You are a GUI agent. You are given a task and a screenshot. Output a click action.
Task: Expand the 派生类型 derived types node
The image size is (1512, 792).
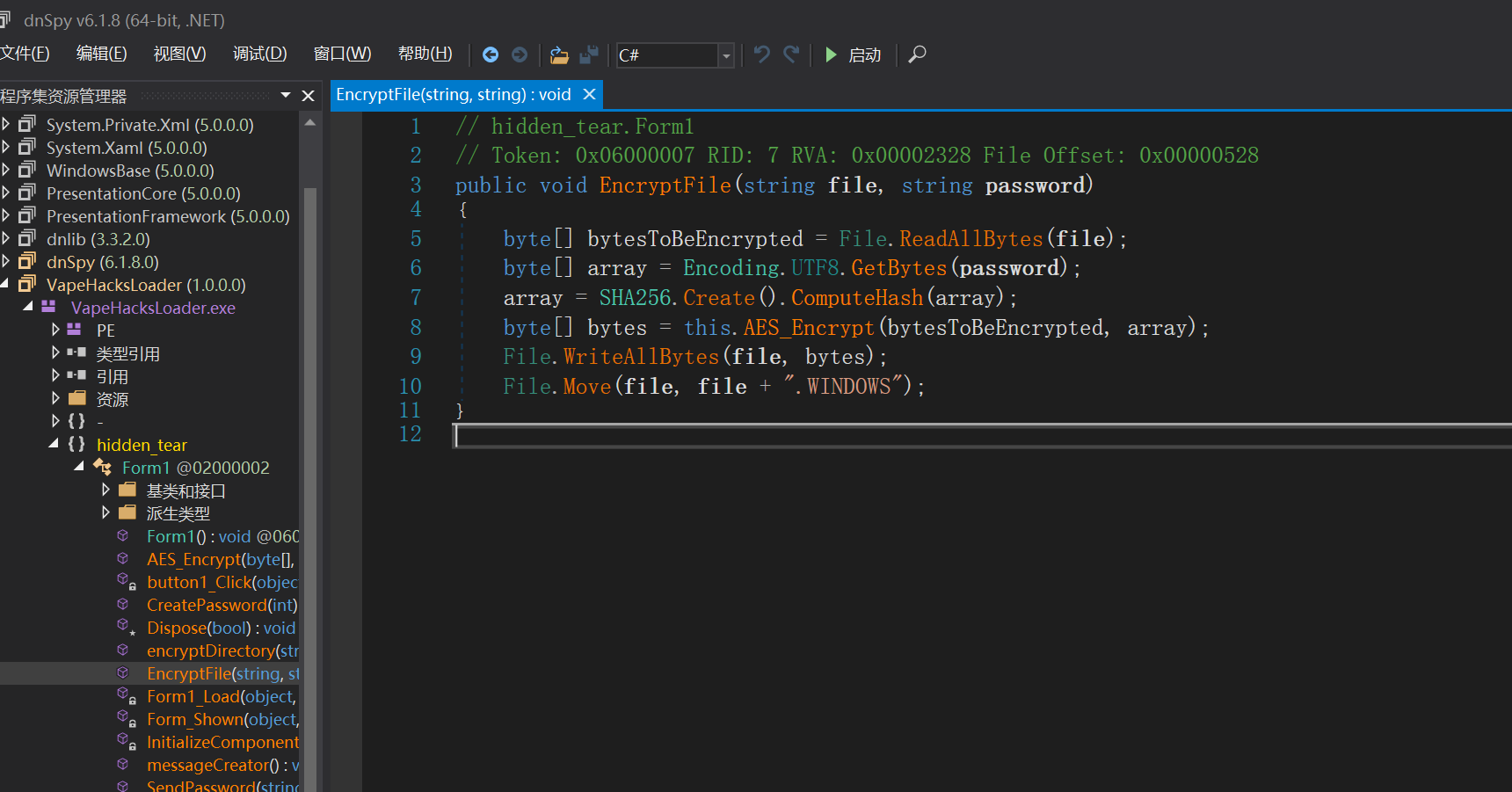105,512
